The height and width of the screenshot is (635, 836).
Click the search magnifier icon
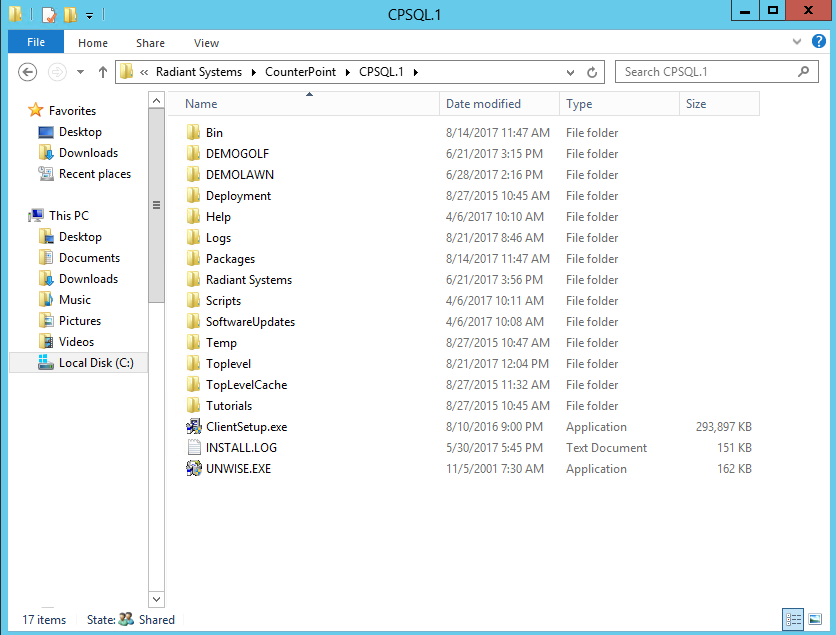pos(803,71)
